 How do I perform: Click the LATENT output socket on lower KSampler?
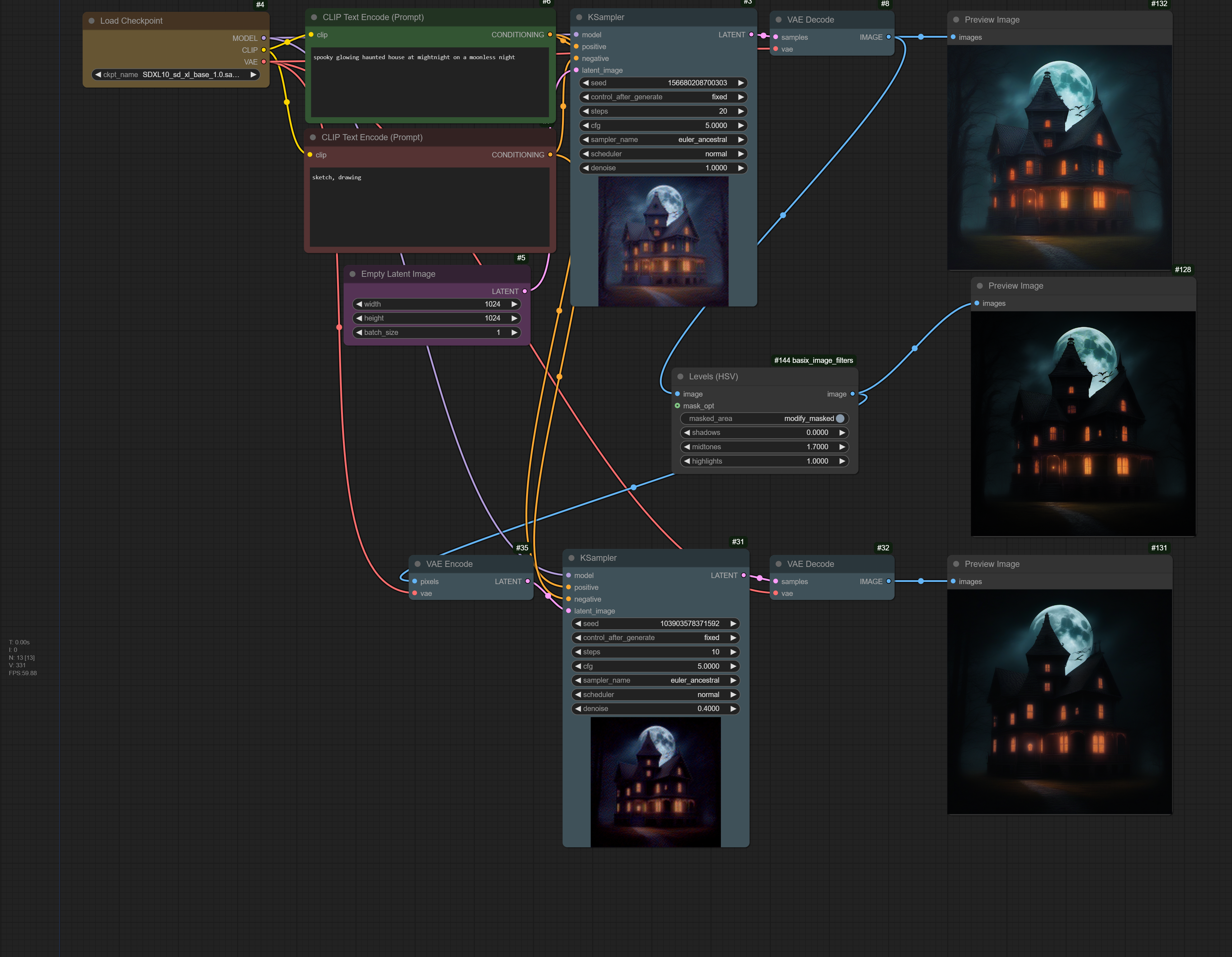[x=744, y=575]
